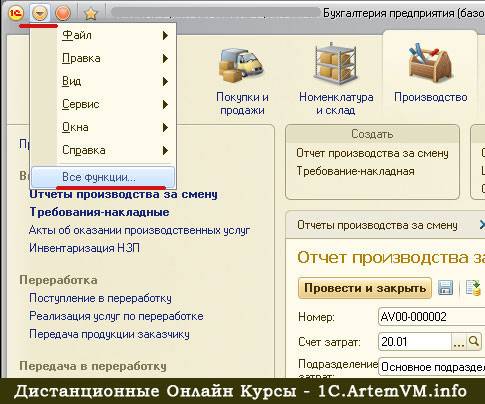Open selection ellipsis button for Счет затрат
This screenshot has height=404, width=485.
459,342
